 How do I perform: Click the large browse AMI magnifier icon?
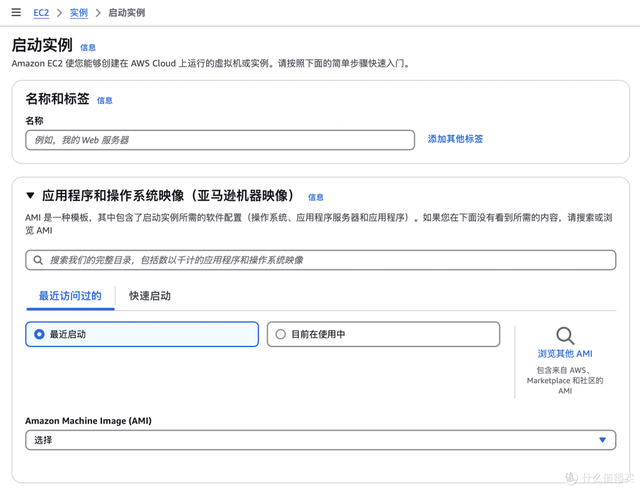pos(565,336)
